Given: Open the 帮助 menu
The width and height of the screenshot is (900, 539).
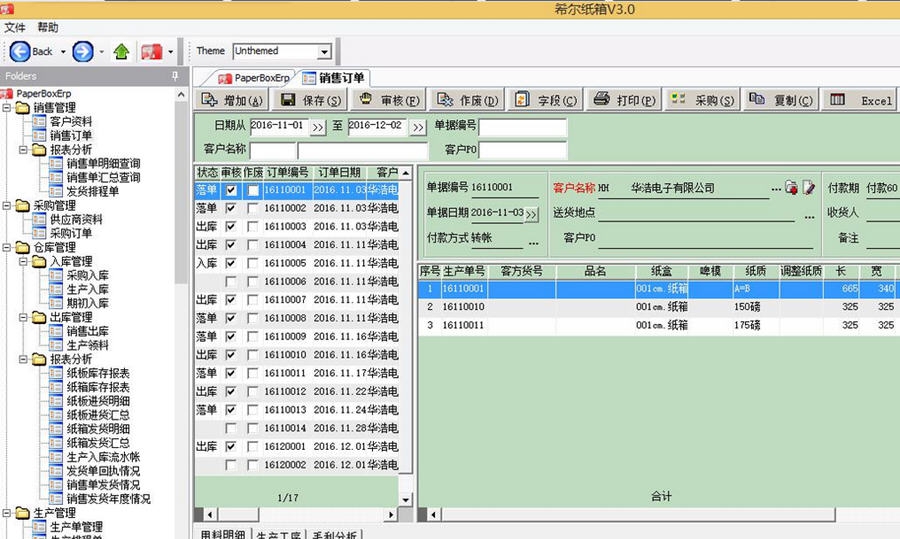Looking at the screenshot, I should coord(48,27).
